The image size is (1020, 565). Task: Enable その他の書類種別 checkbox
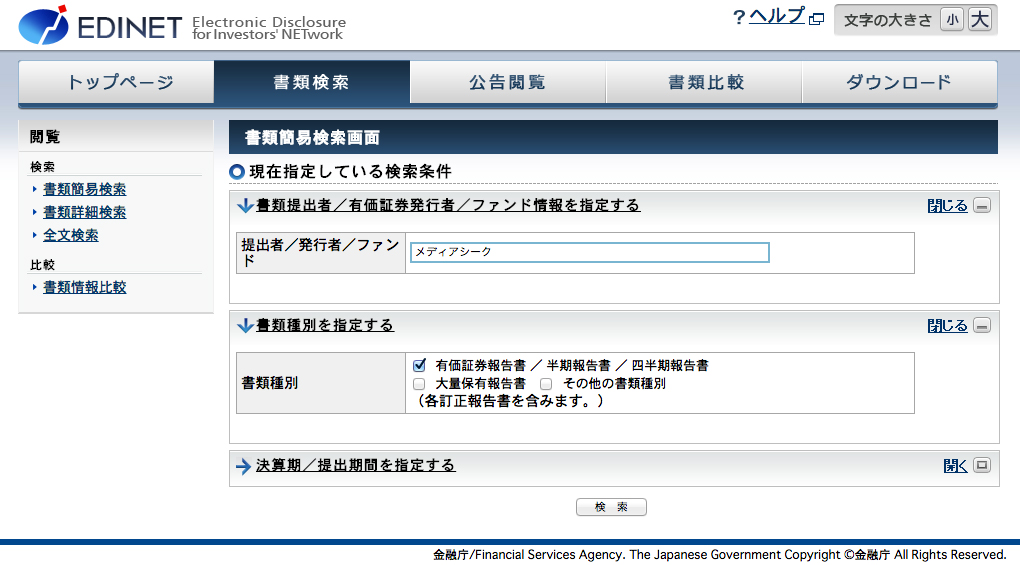[x=547, y=383]
